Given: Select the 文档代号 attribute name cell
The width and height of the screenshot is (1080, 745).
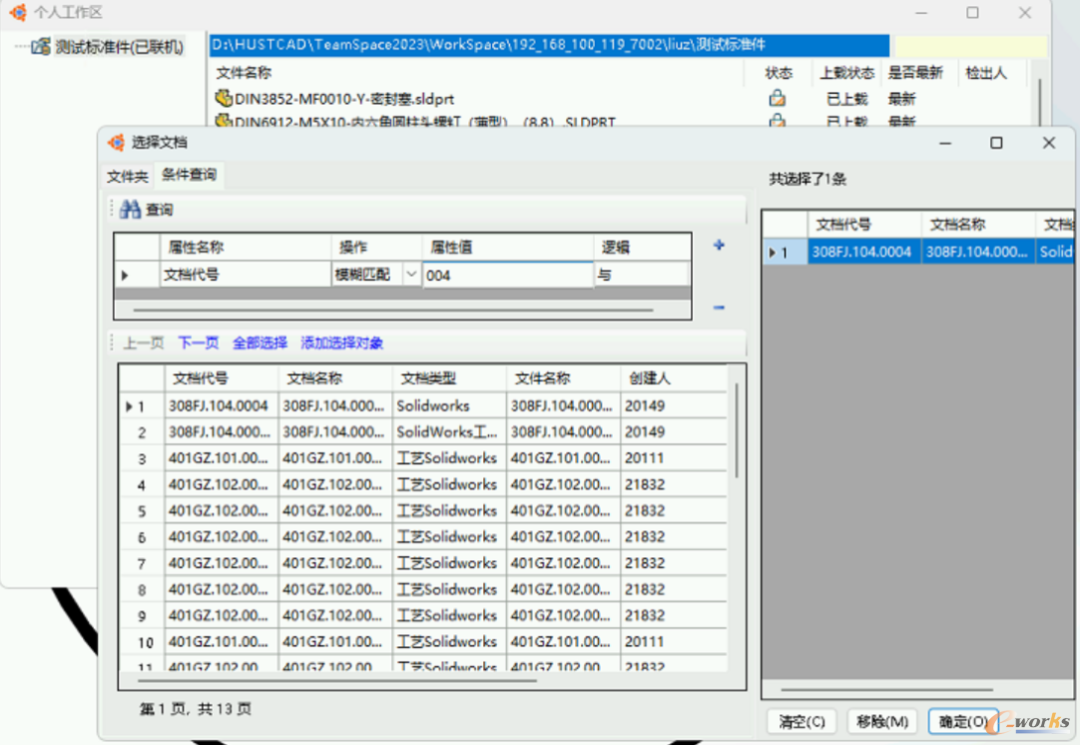Looking at the screenshot, I should click(244, 274).
